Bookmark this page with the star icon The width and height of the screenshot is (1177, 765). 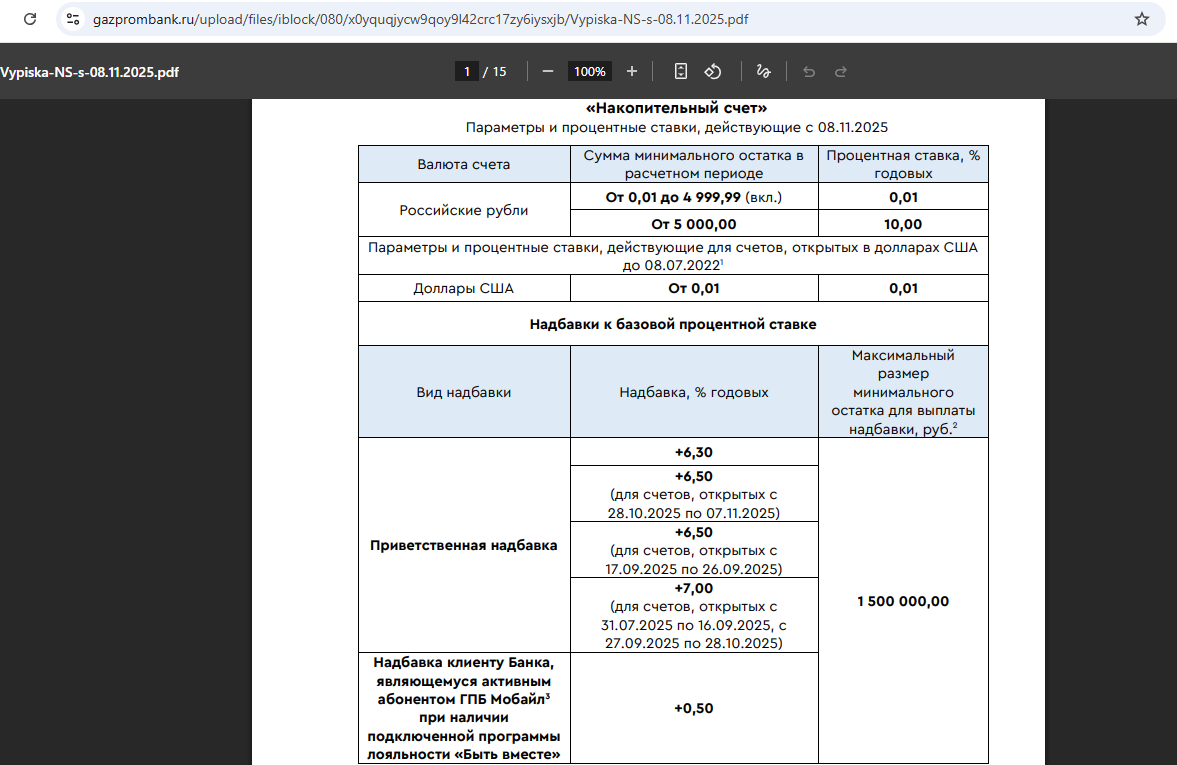pyautogui.click(x=1141, y=19)
